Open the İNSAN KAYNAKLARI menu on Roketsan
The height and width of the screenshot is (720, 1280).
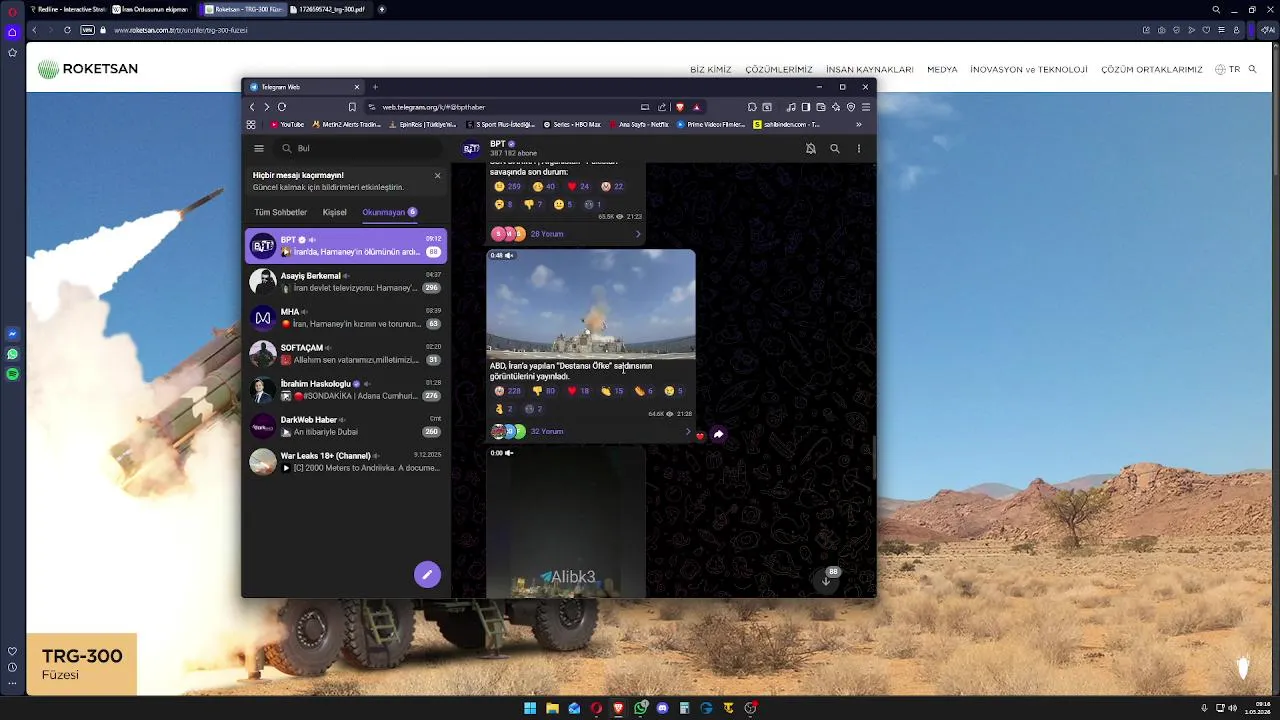tap(870, 70)
